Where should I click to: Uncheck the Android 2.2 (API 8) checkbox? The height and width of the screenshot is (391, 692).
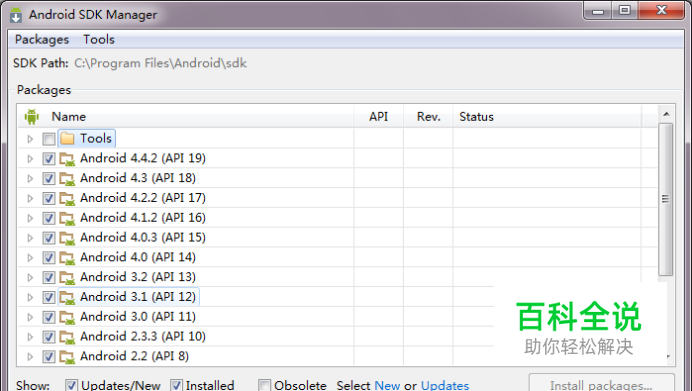point(49,357)
